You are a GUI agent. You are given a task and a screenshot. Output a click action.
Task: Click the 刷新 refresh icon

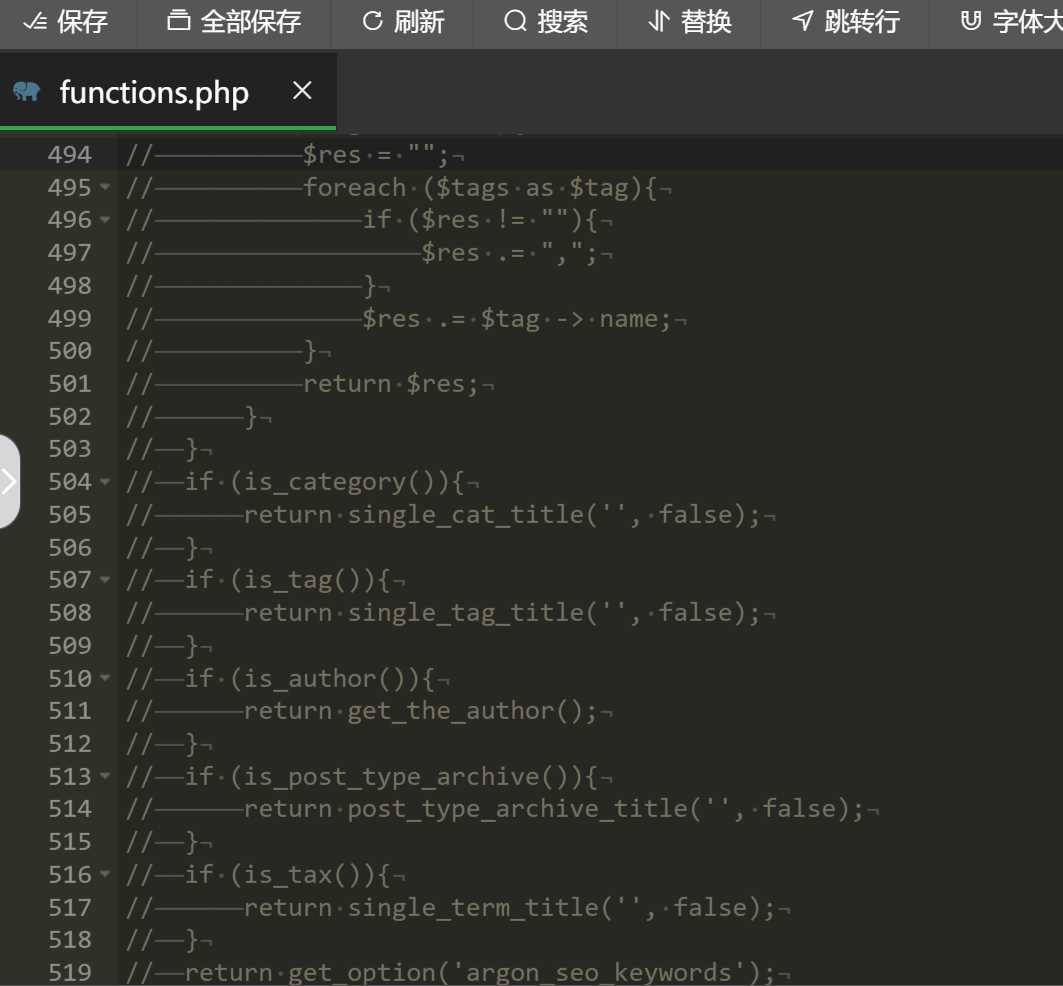click(x=373, y=21)
